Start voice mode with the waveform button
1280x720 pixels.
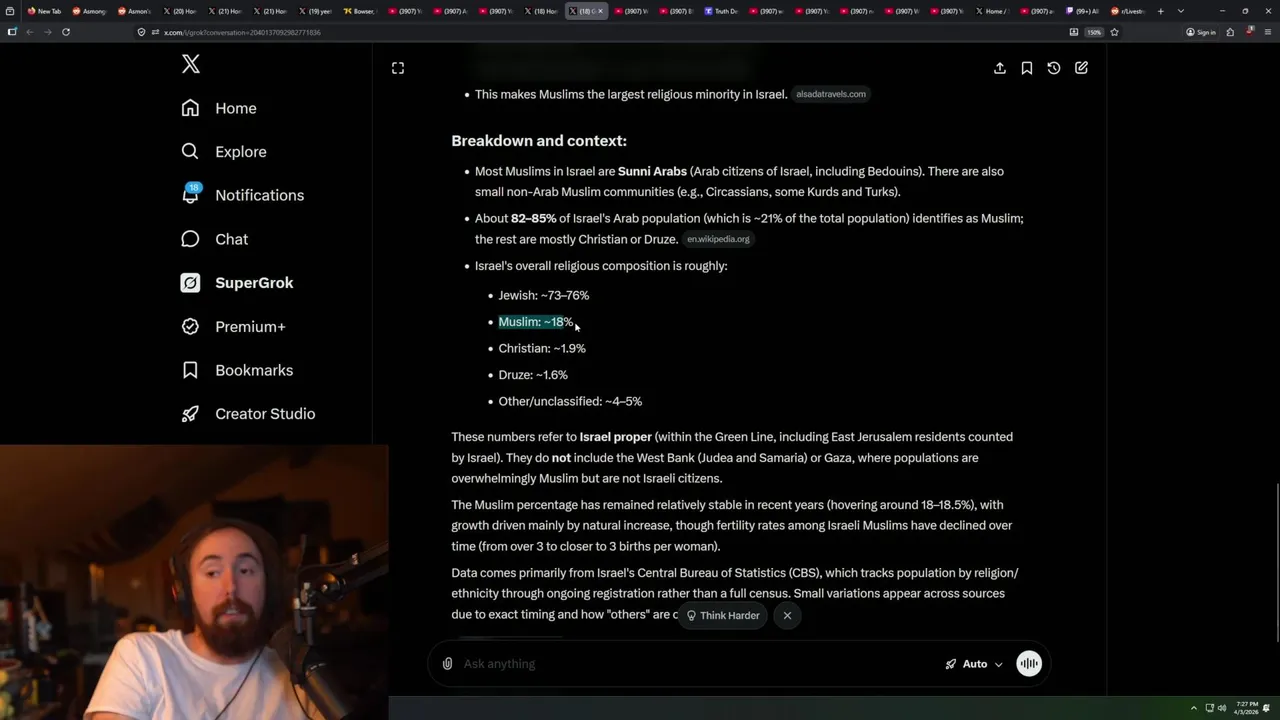coord(1029,664)
